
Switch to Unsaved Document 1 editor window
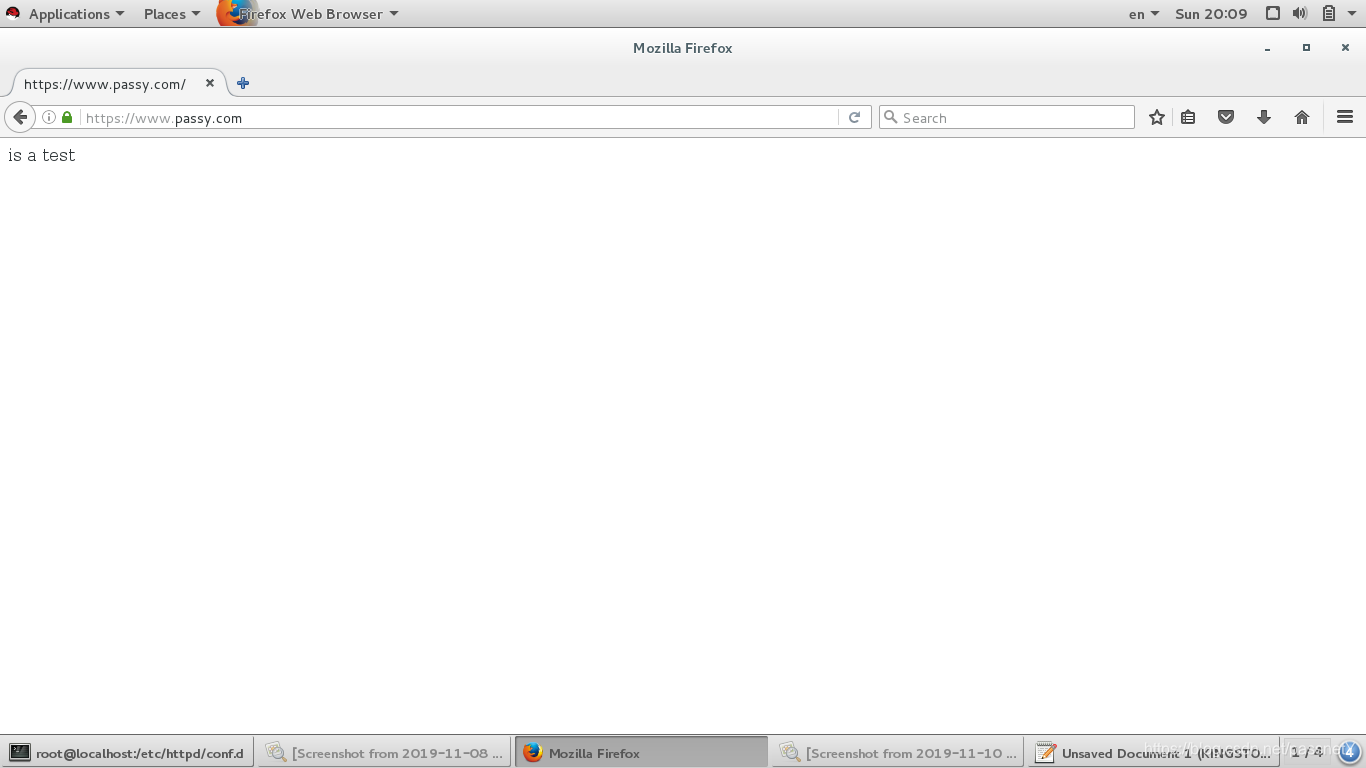[x=1154, y=753]
